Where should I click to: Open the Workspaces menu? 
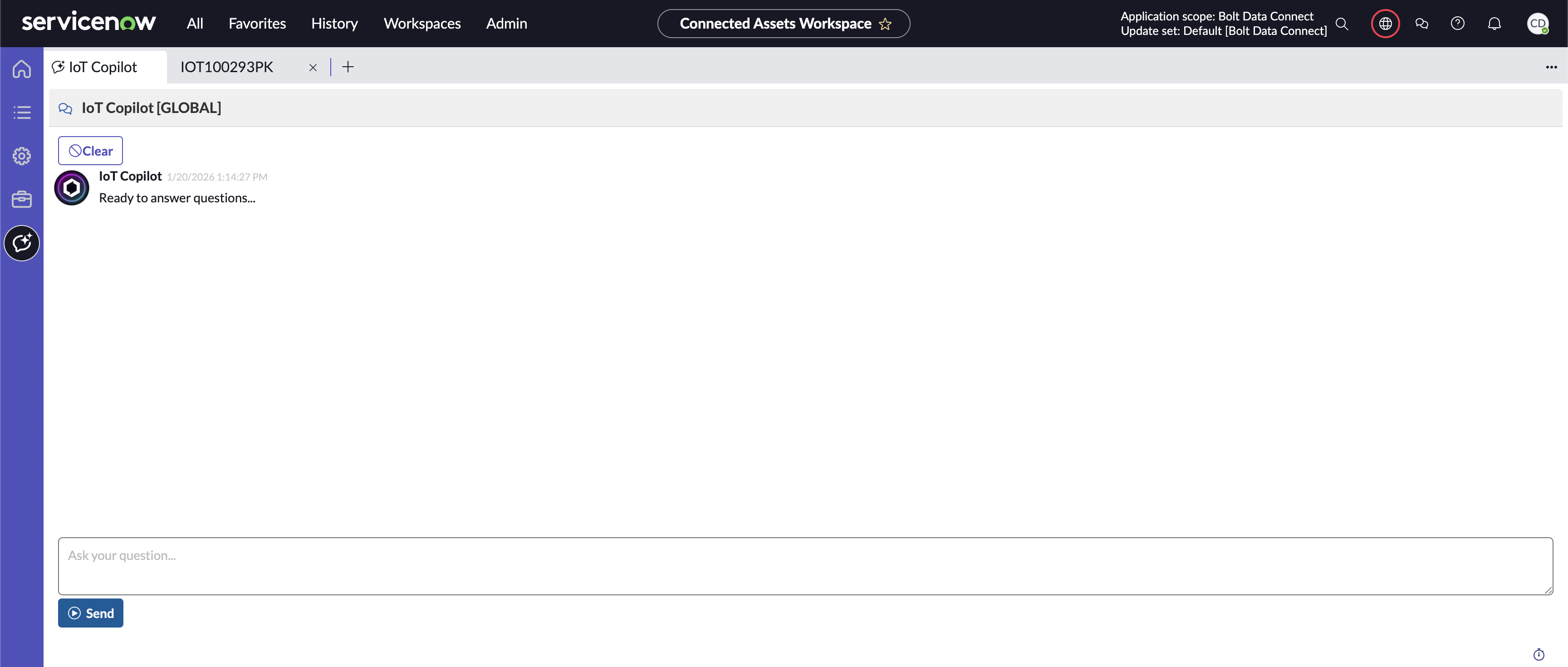422,23
